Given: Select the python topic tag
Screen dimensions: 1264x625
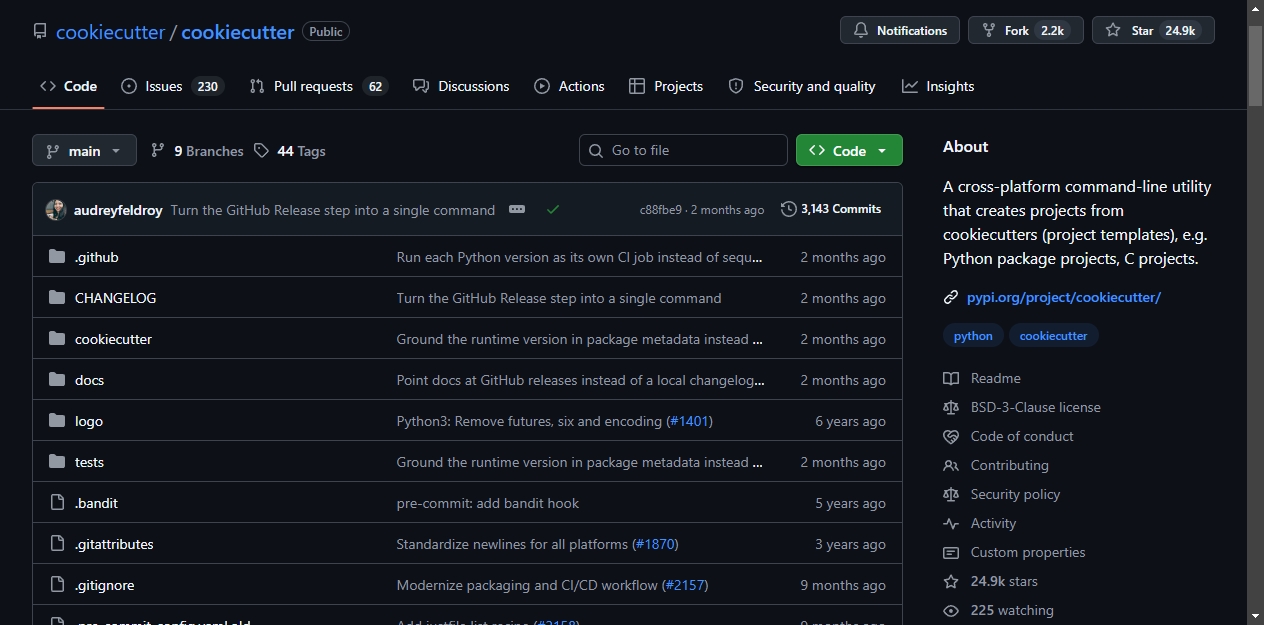Looking at the screenshot, I should 973,336.
